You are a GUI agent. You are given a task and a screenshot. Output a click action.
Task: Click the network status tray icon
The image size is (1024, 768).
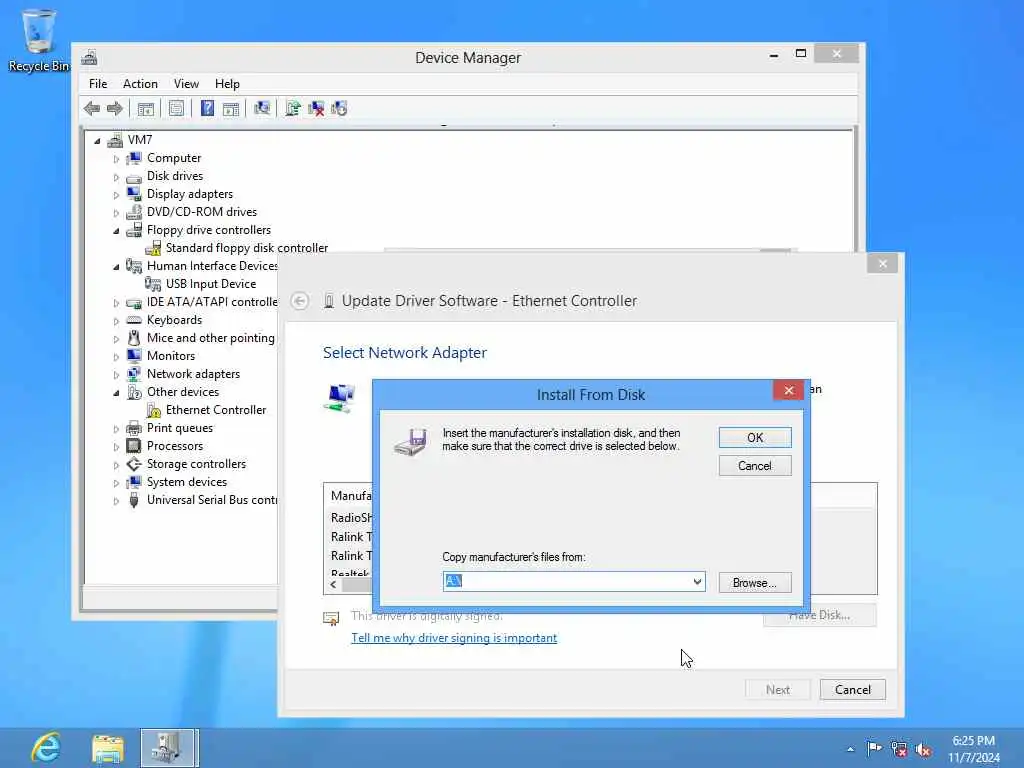click(899, 749)
